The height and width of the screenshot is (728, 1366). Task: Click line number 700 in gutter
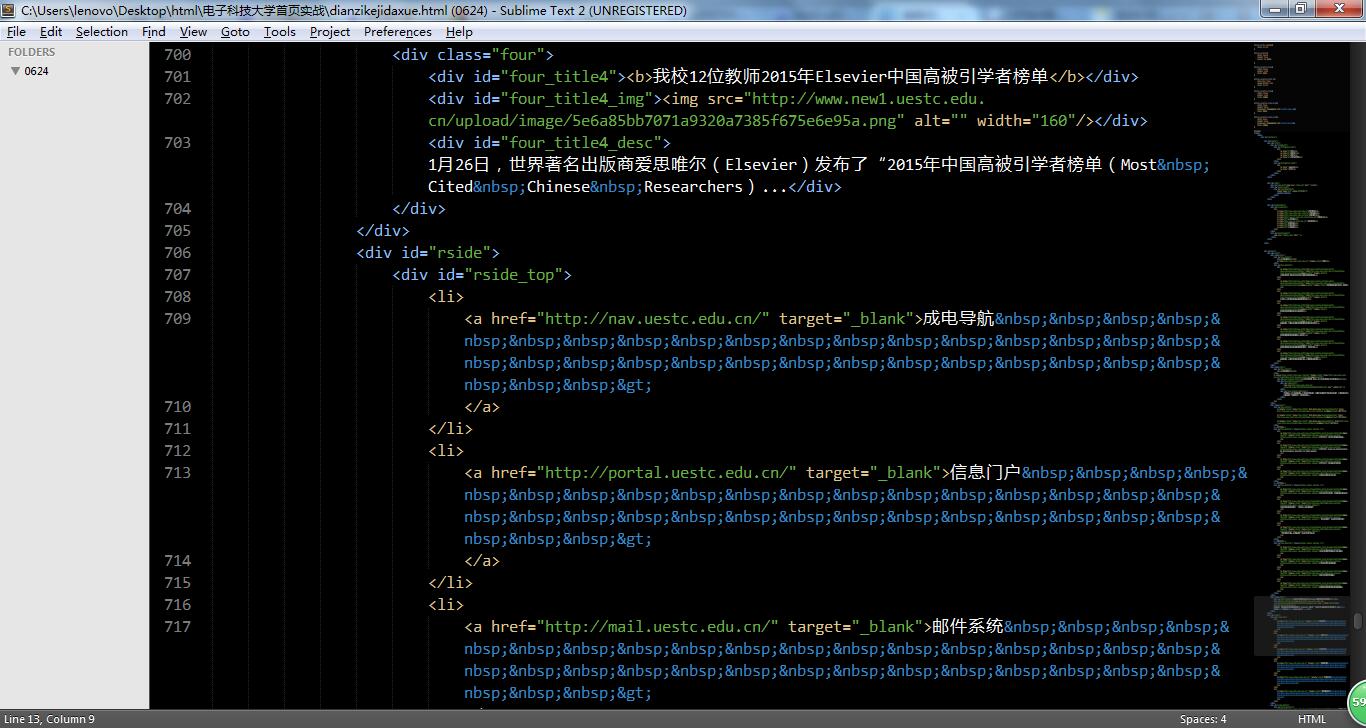pos(177,55)
